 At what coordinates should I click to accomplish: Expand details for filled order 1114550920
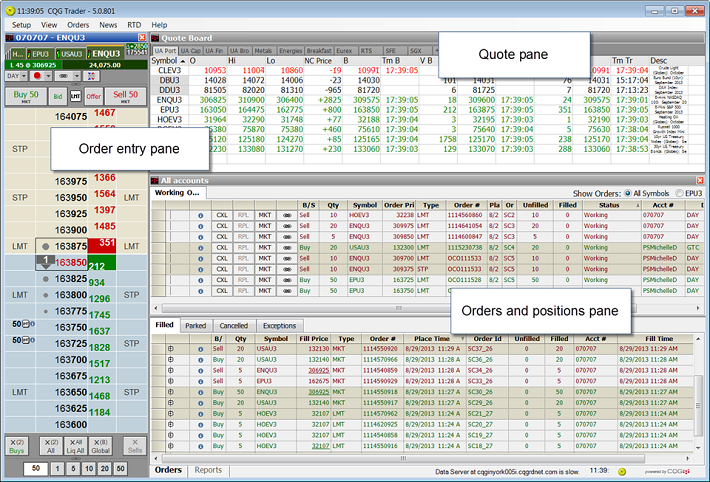tap(171, 349)
